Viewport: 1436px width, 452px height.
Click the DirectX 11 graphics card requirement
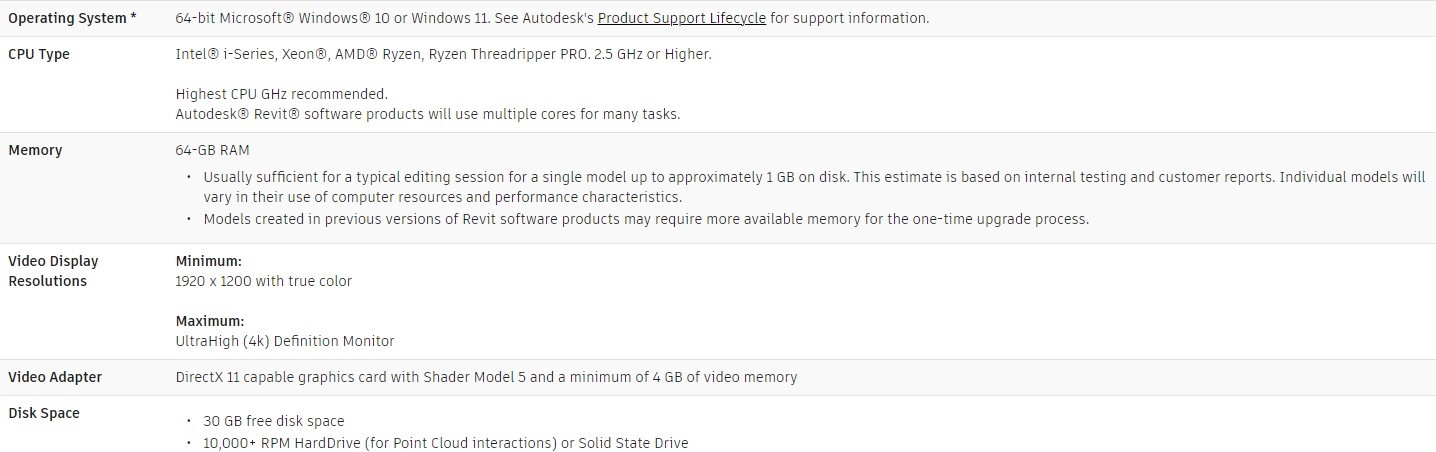pos(486,377)
